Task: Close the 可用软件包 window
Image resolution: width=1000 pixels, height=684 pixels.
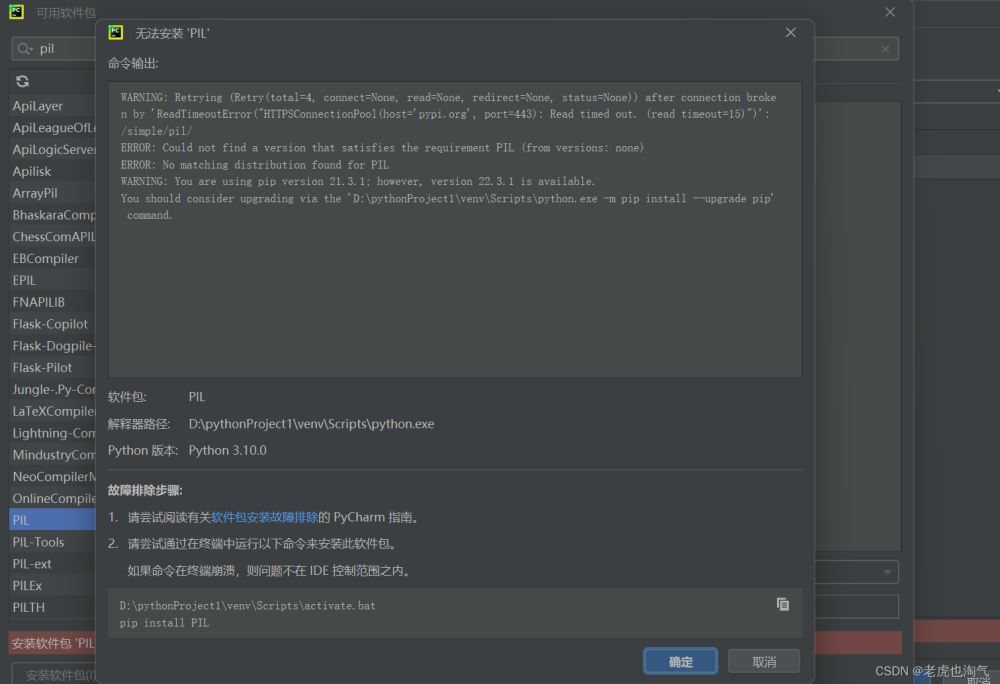Action: click(x=890, y=12)
